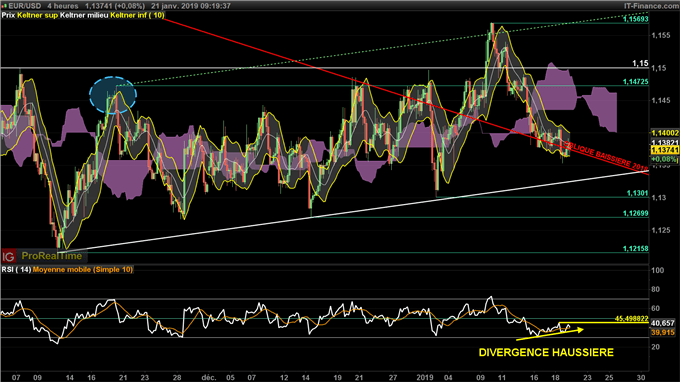Click the '28' date axis marker

coord(177,378)
